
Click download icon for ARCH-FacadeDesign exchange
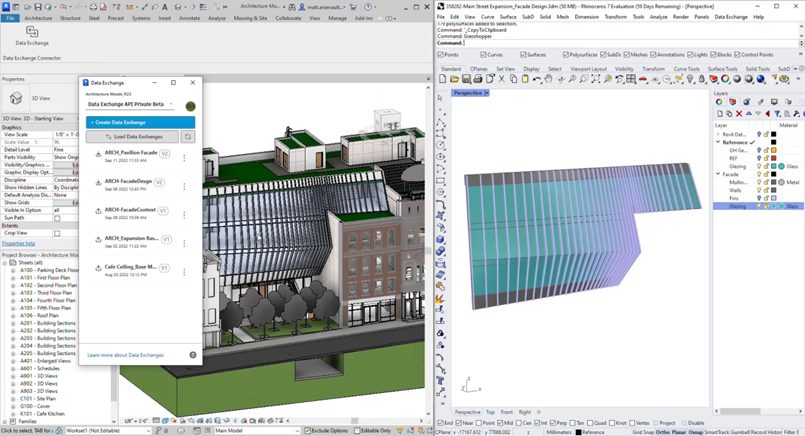coord(98,183)
